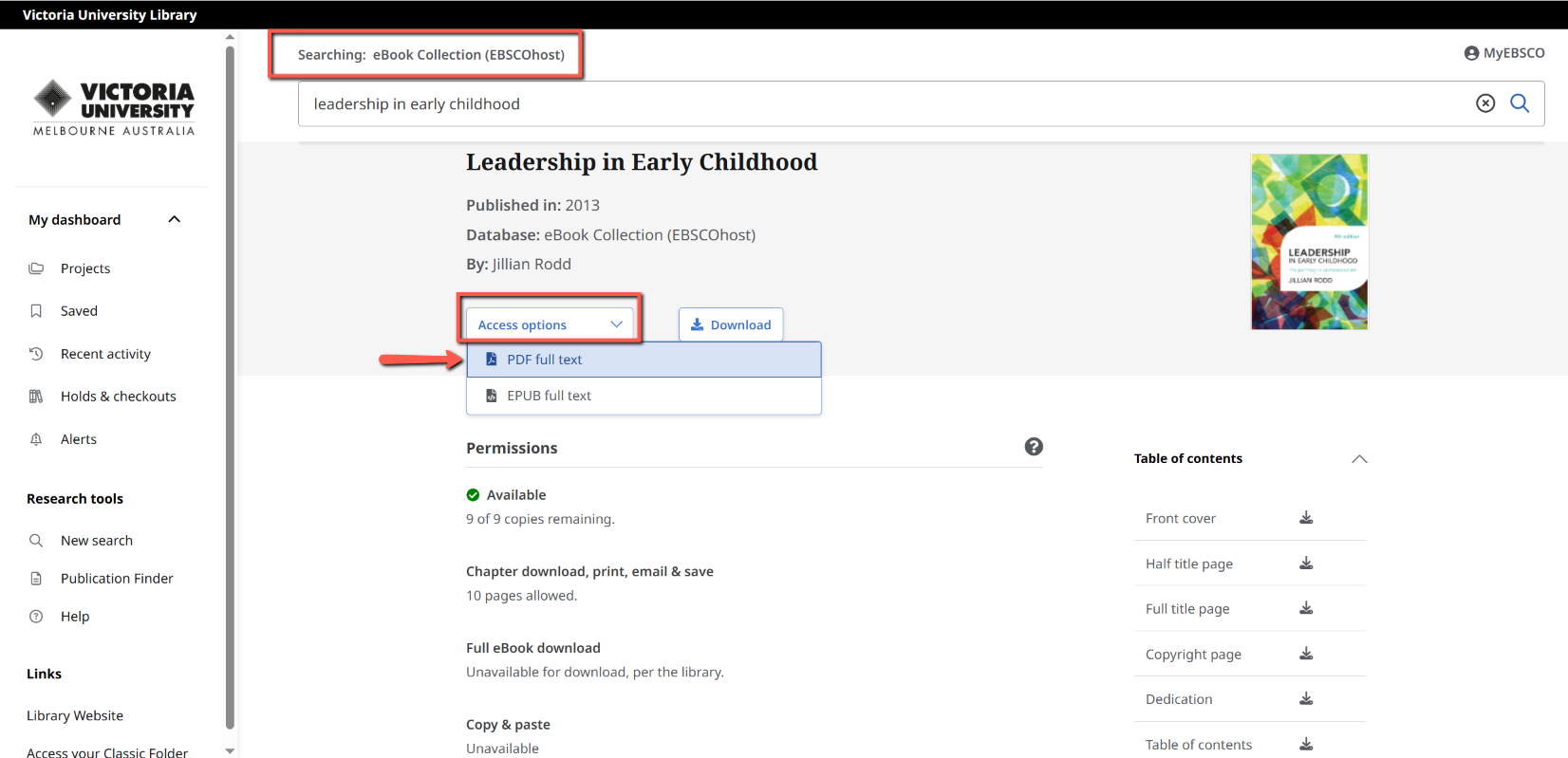Clear the search query with X icon

coord(1485,103)
